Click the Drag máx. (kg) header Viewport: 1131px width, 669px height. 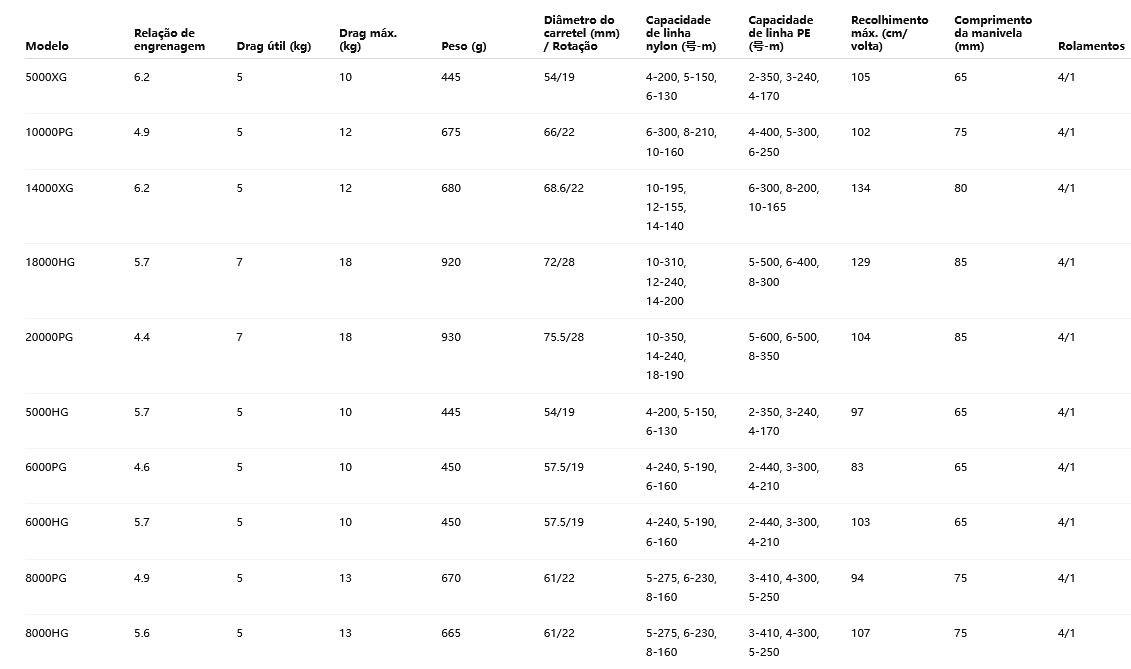pyautogui.click(x=367, y=40)
